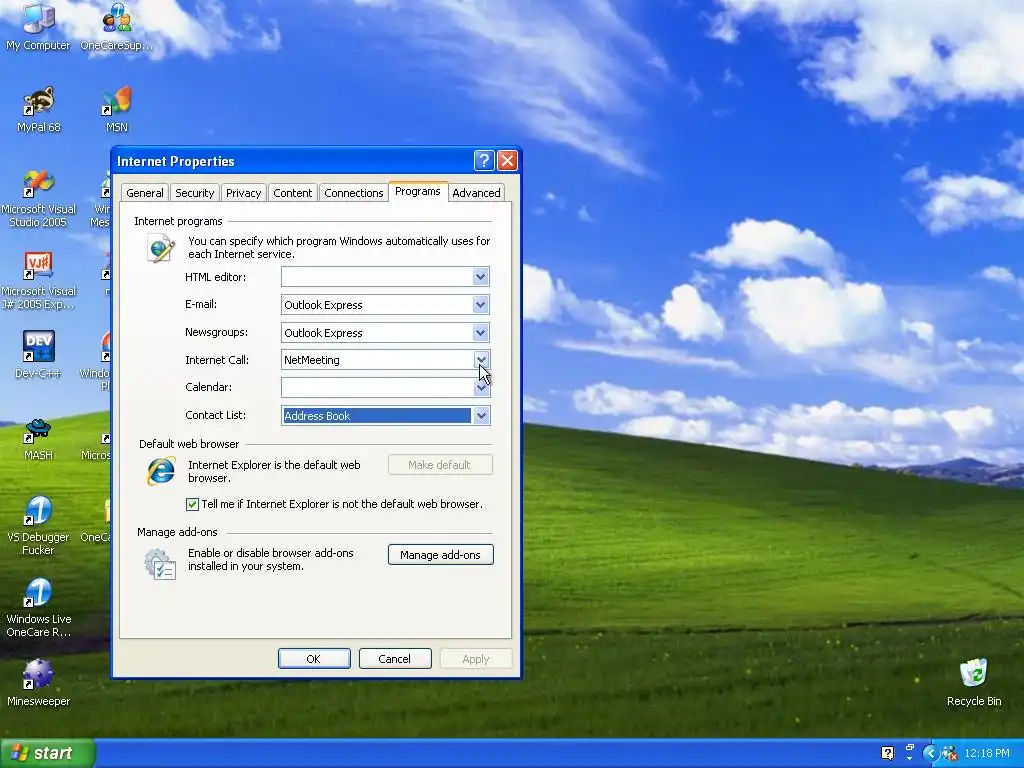Click the question mark help title button
Viewport: 1024px width, 768px height.
pyautogui.click(x=484, y=161)
